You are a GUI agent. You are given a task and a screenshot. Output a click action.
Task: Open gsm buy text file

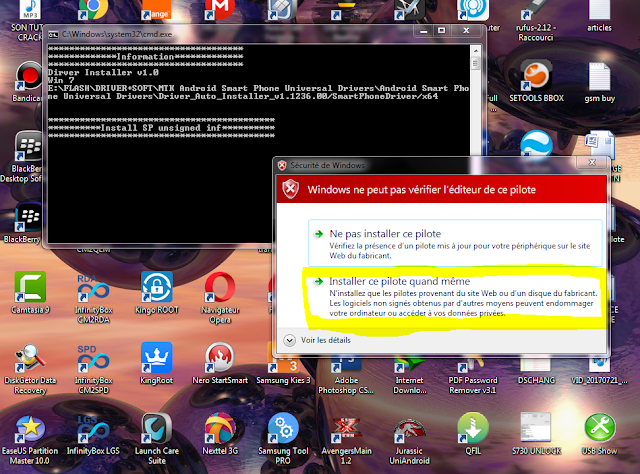(599, 81)
